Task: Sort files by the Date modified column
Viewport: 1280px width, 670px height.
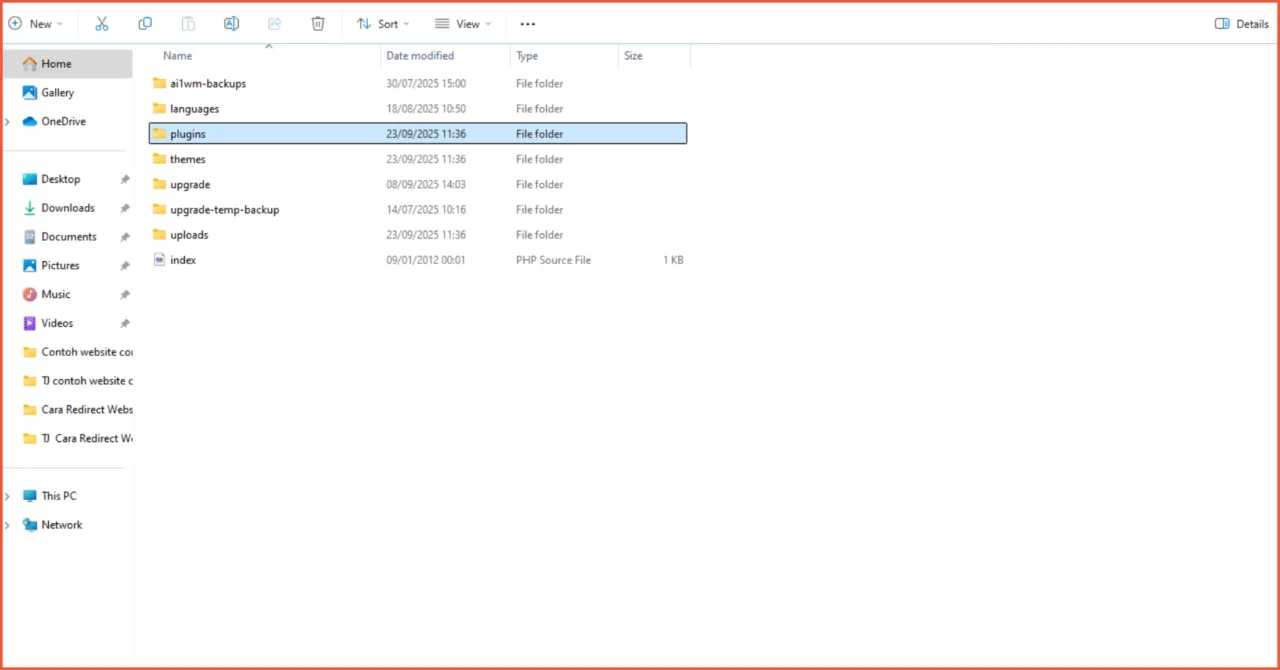Action: coord(419,55)
